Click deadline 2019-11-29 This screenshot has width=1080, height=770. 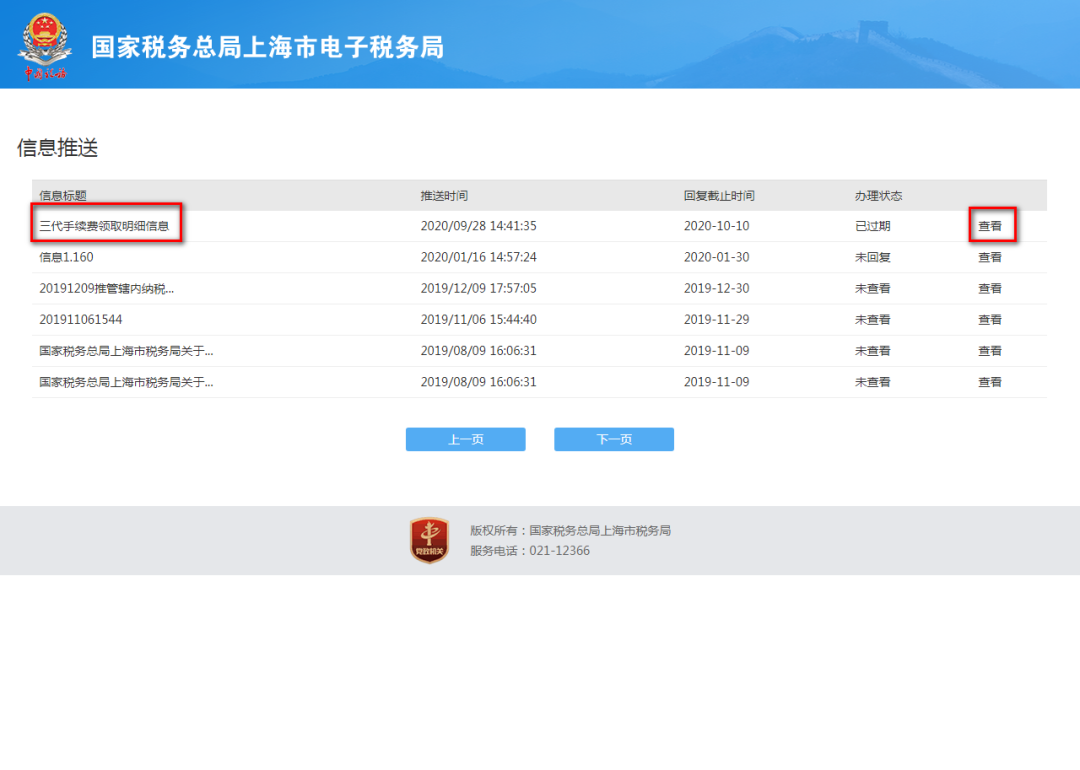tap(716, 320)
